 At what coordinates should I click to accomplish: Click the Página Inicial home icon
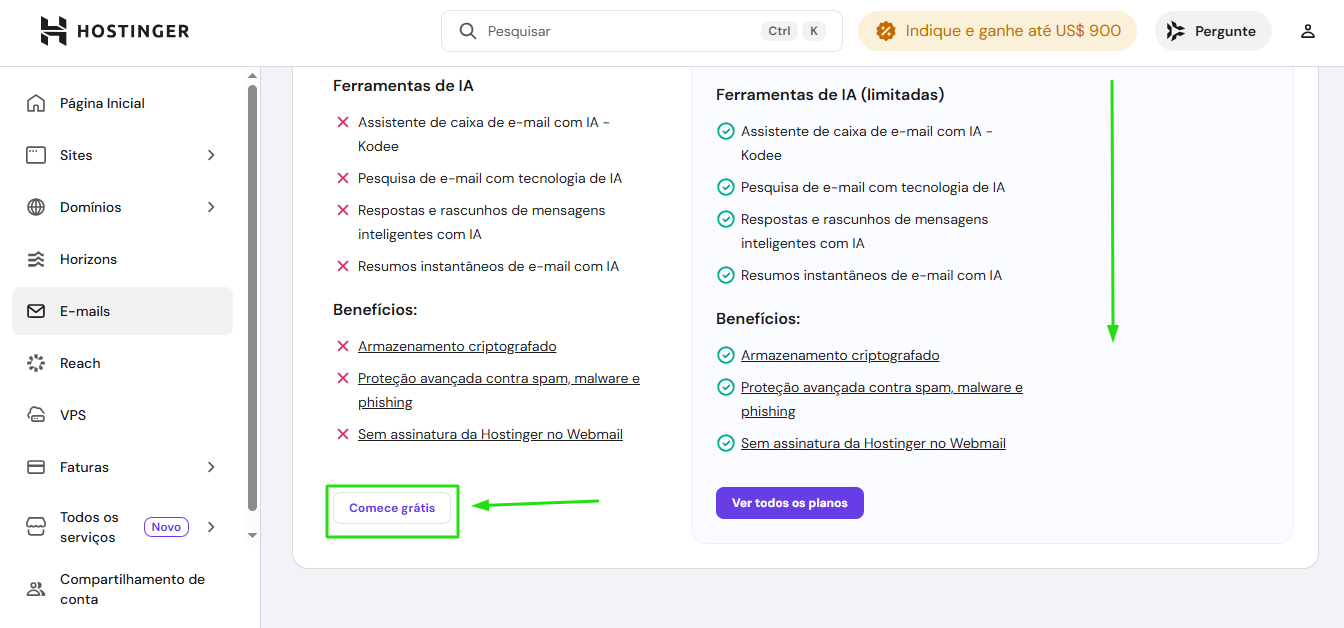click(x=36, y=103)
